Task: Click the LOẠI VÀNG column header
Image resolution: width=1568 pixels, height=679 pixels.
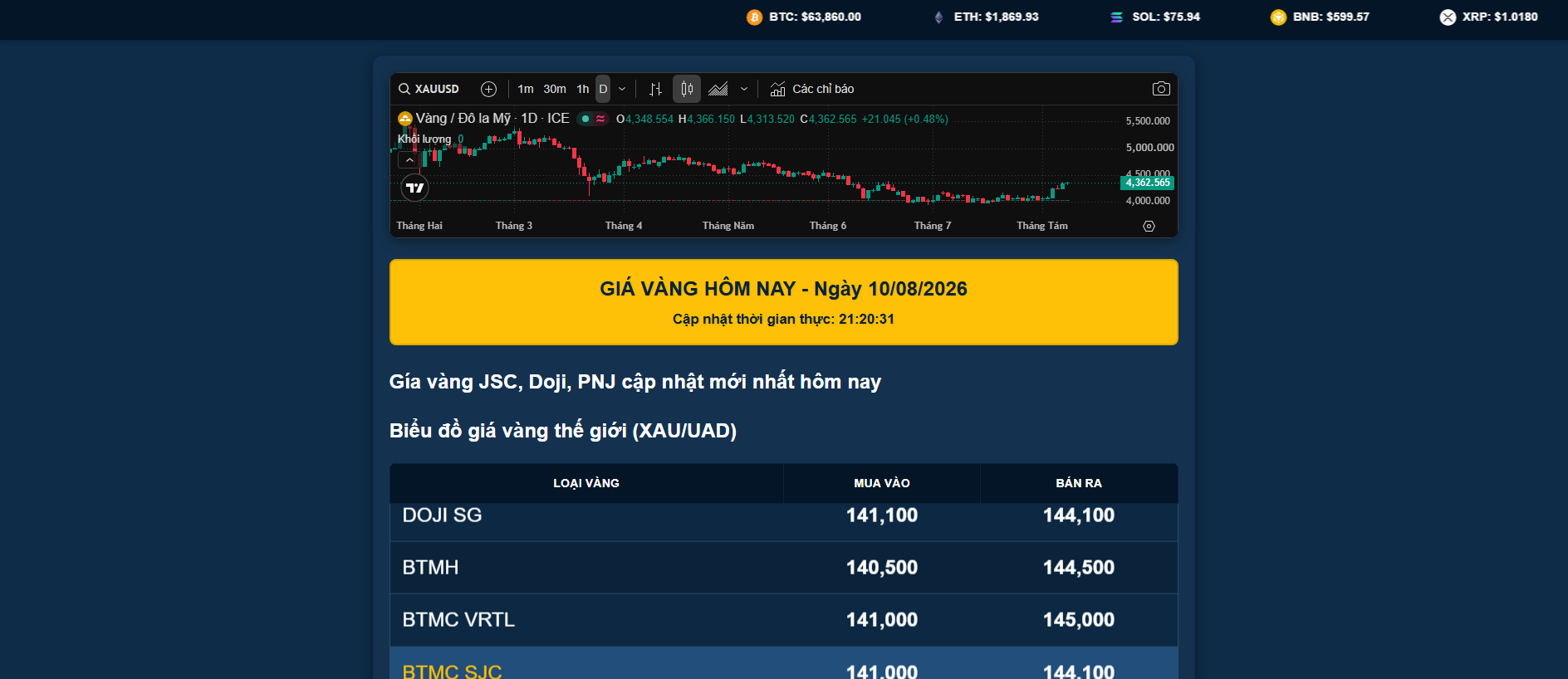Action: pyautogui.click(x=586, y=483)
